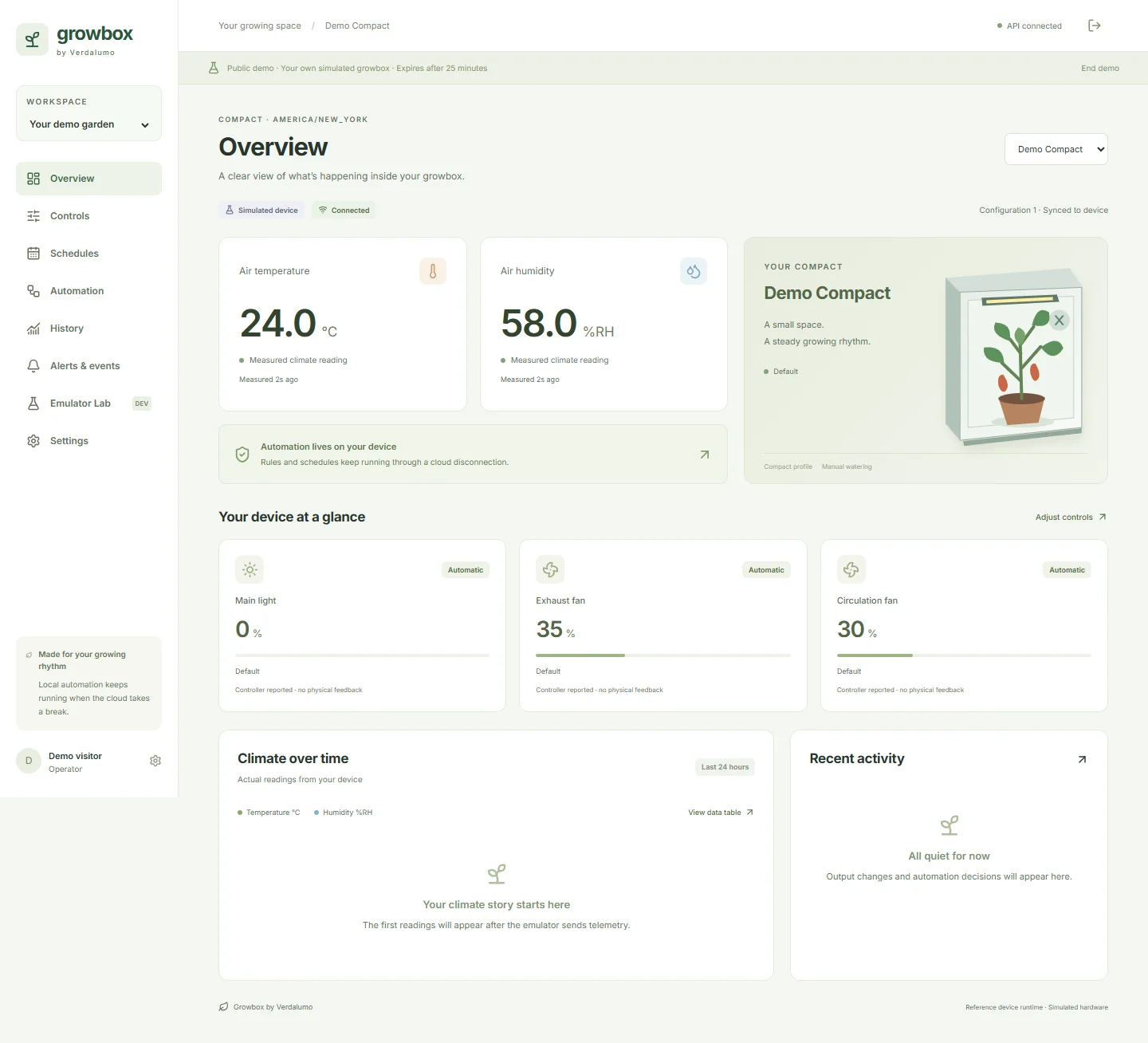Click End demo link
This screenshot has height=1043, width=1148.
coord(1100,69)
